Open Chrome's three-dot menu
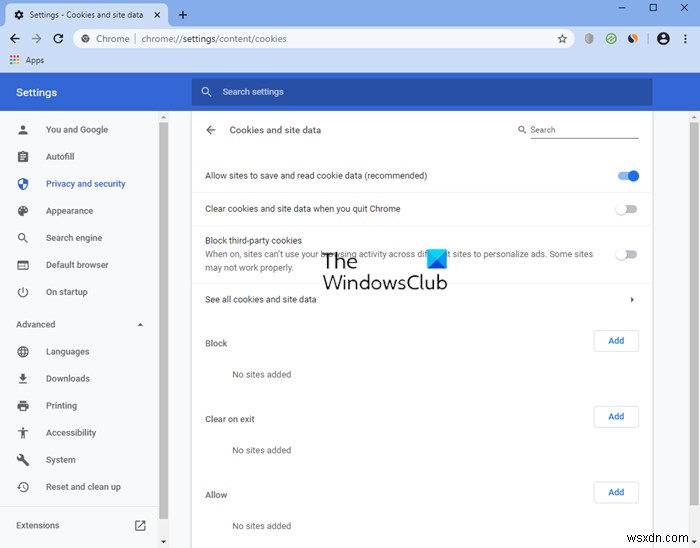 pos(685,39)
